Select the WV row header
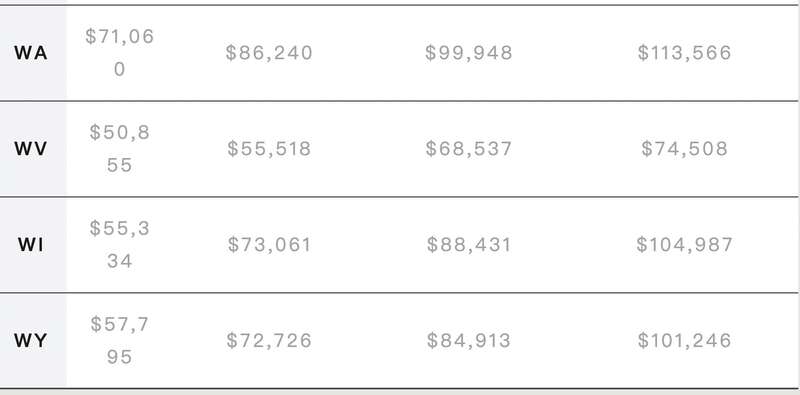Viewport: 800px width, 395px height. click(x=31, y=149)
